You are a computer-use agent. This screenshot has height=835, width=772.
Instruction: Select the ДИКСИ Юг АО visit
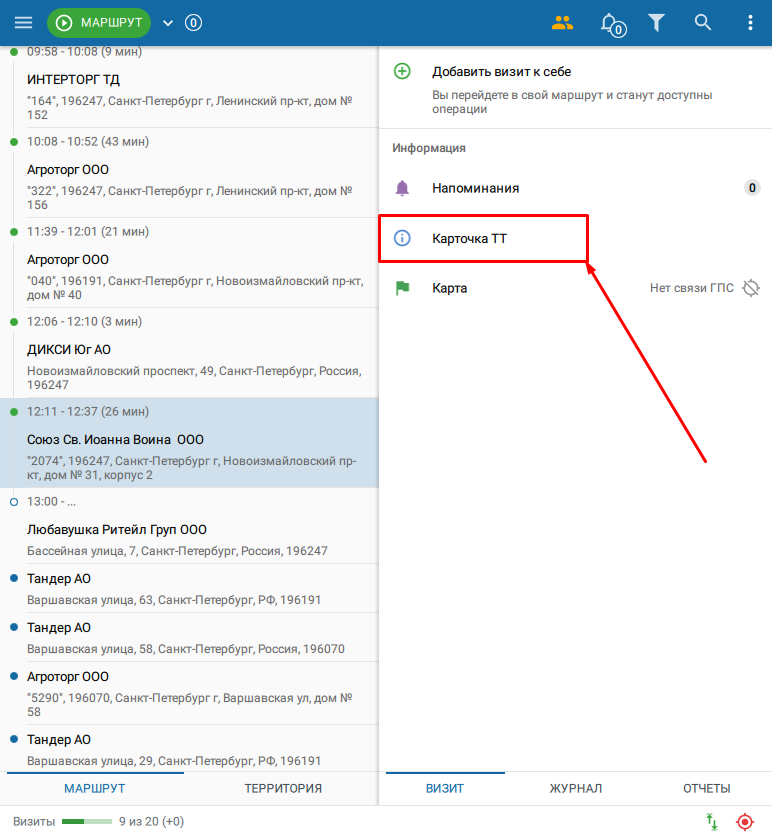coord(189,353)
